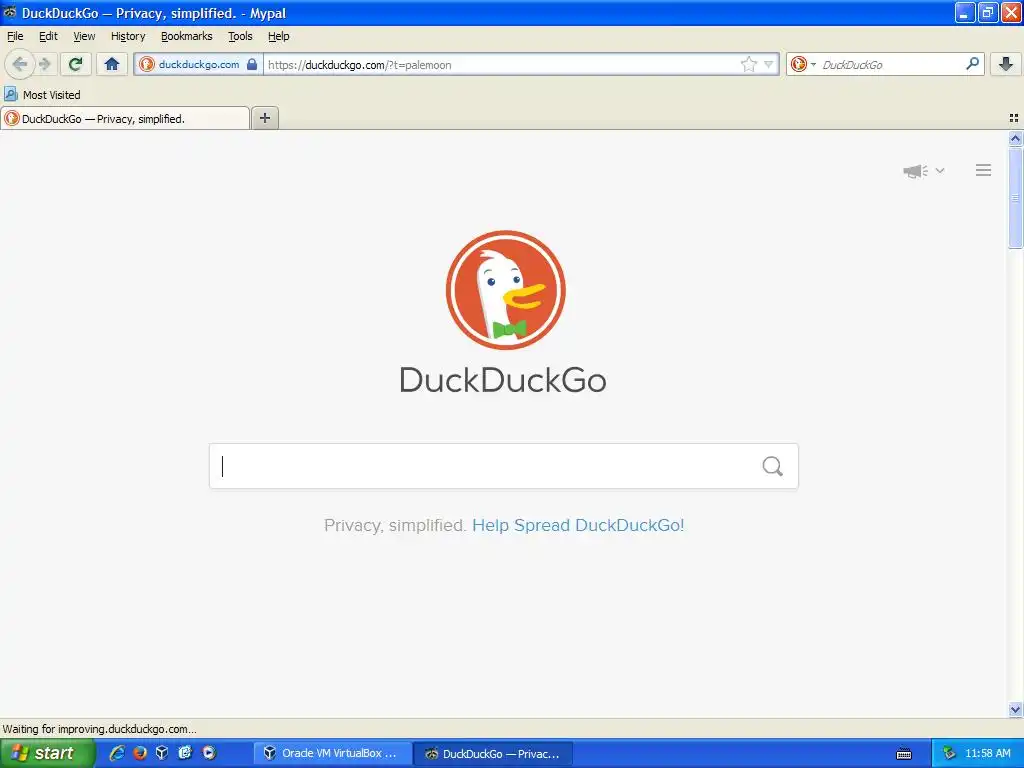Open a new tab with the plus button
This screenshot has width=1024, height=768.
(x=265, y=118)
